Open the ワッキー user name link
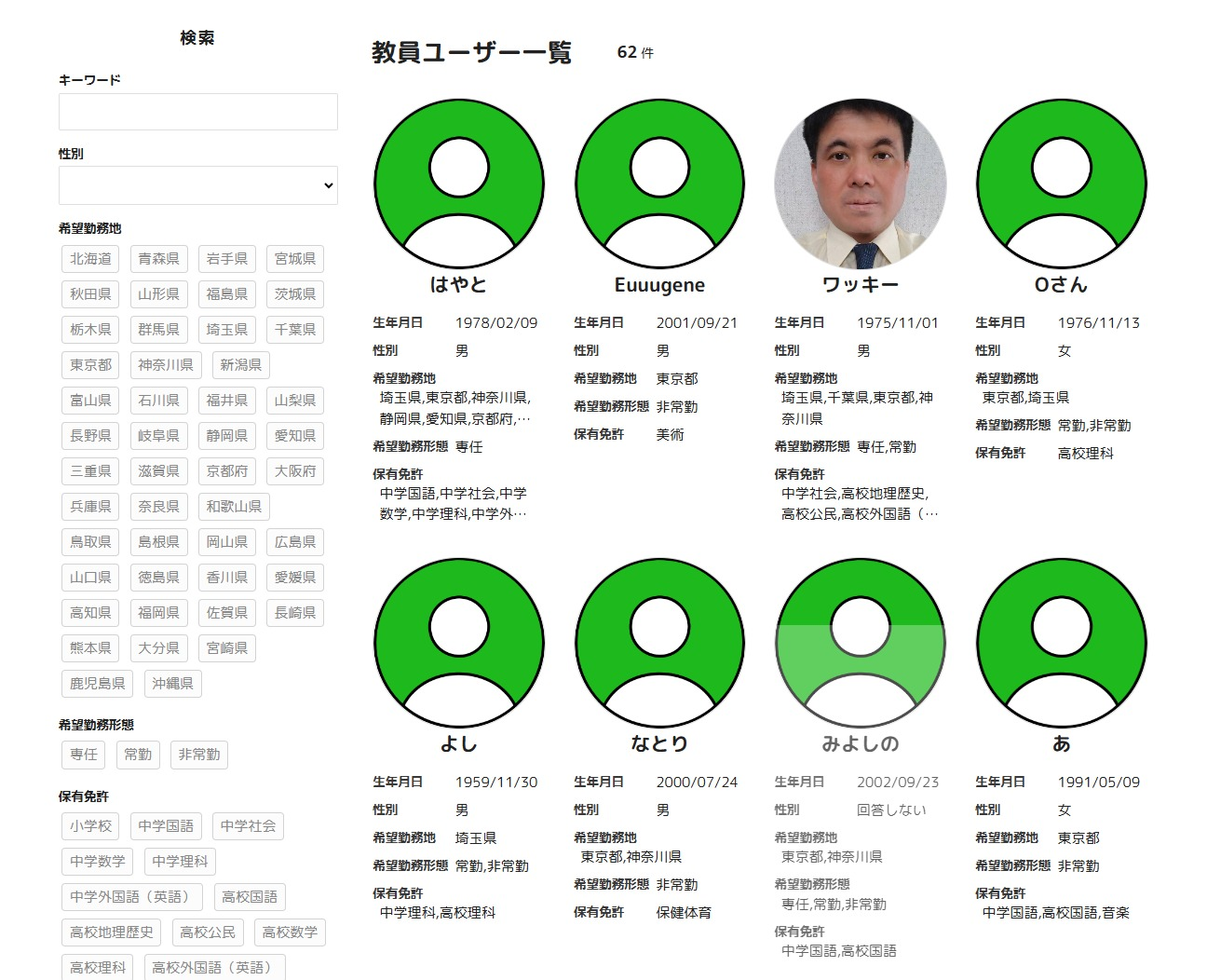 tap(861, 285)
